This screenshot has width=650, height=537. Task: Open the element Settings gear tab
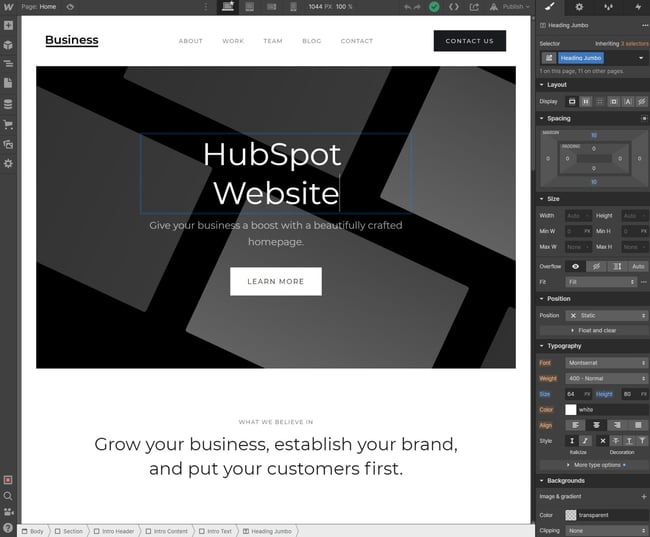(579, 7)
